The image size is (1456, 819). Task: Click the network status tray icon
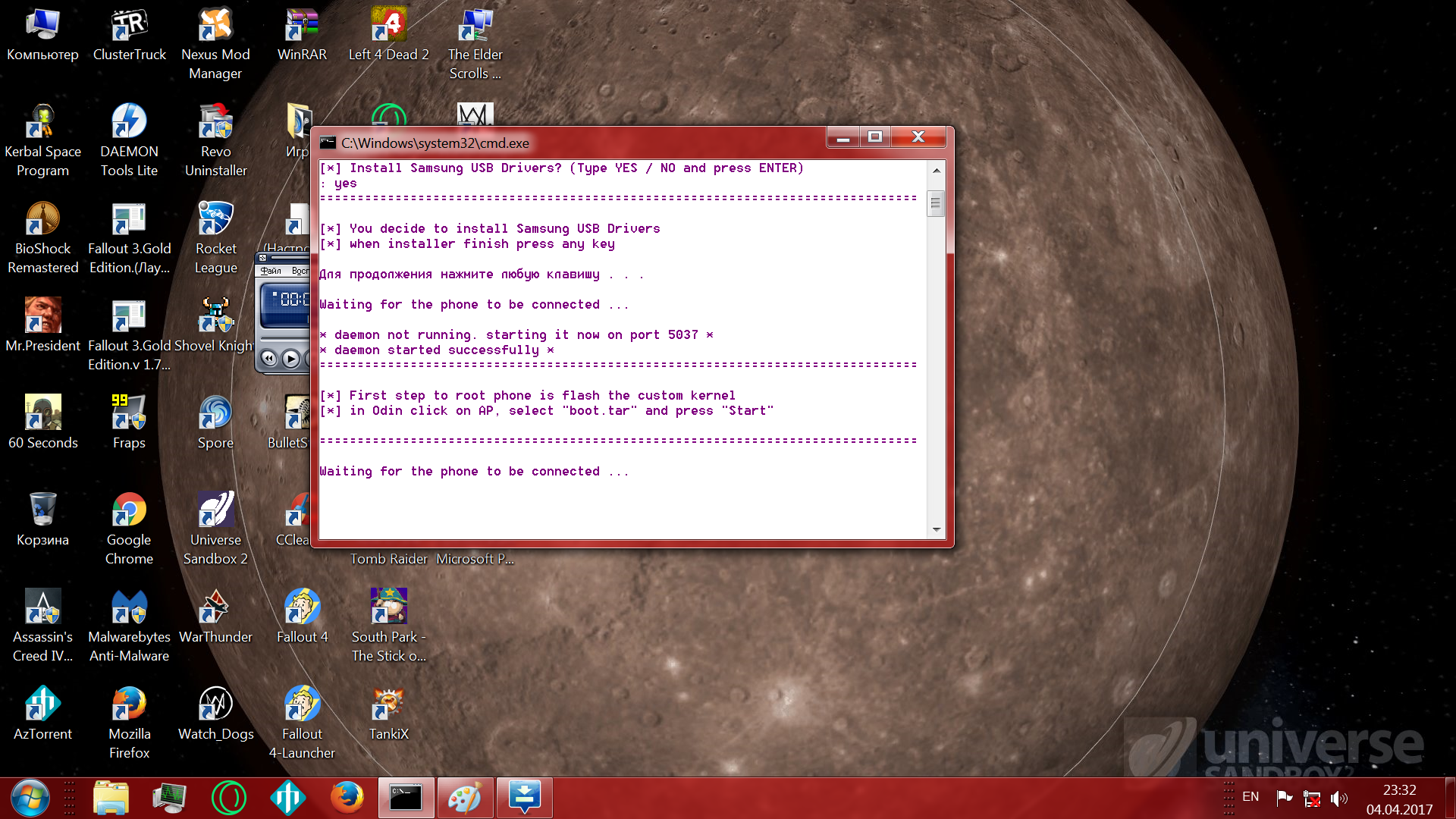click(x=1312, y=798)
